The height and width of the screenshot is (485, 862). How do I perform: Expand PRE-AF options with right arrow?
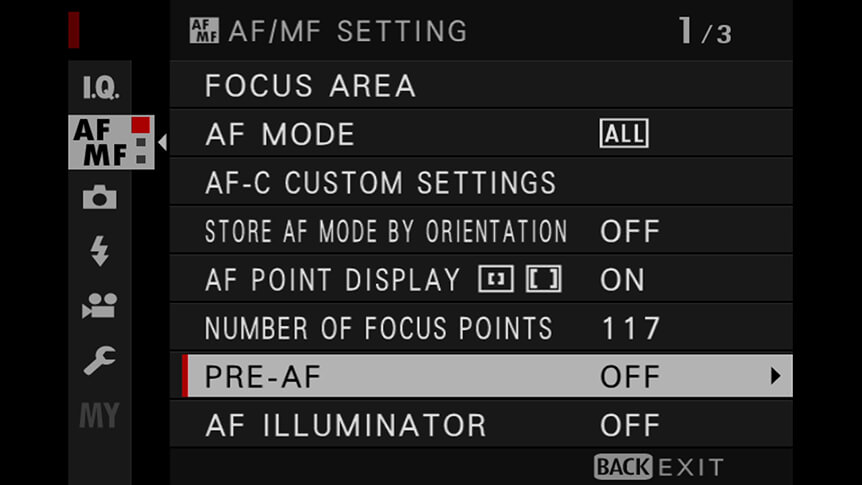[x=775, y=376]
